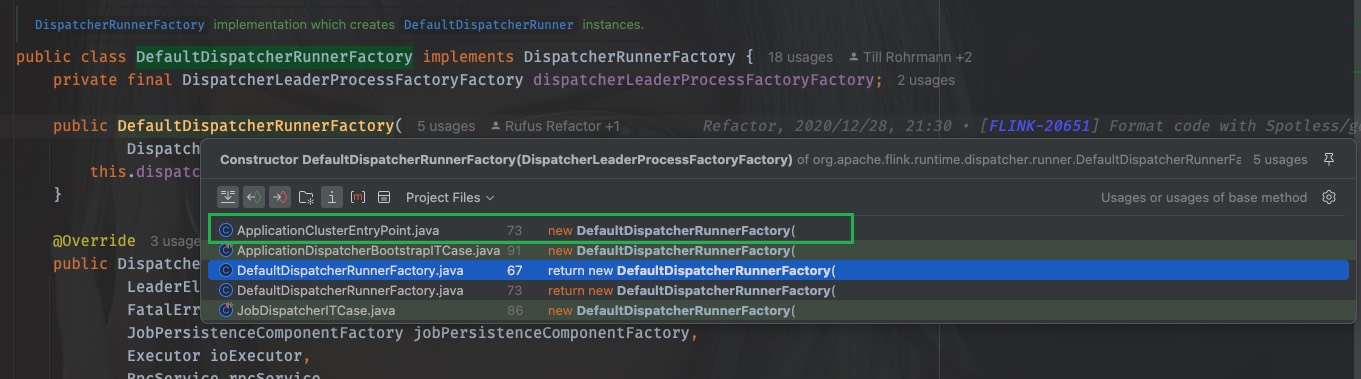Click the '5 usages' count in the popup header
Image resolution: width=1361 pixels, height=379 pixels.
point(1280,159)
